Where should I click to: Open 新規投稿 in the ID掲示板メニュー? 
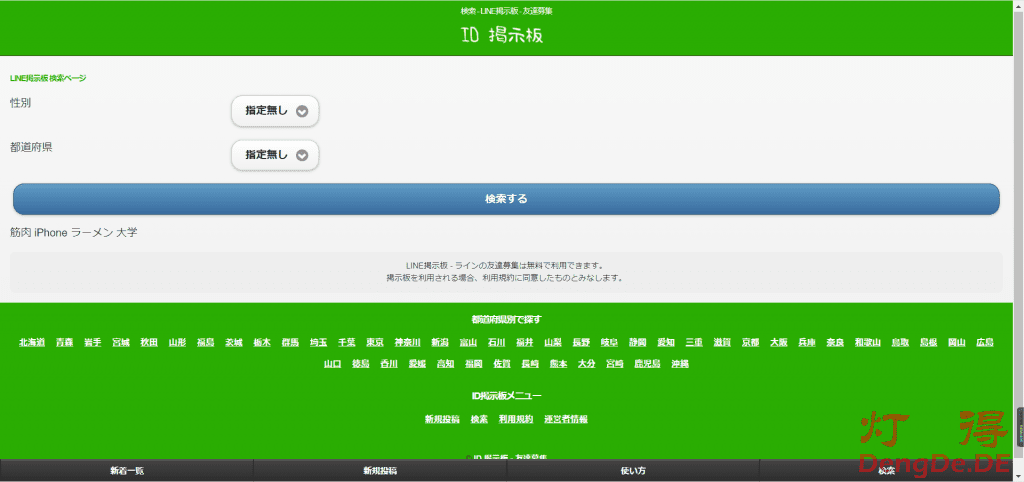(441, 419)
